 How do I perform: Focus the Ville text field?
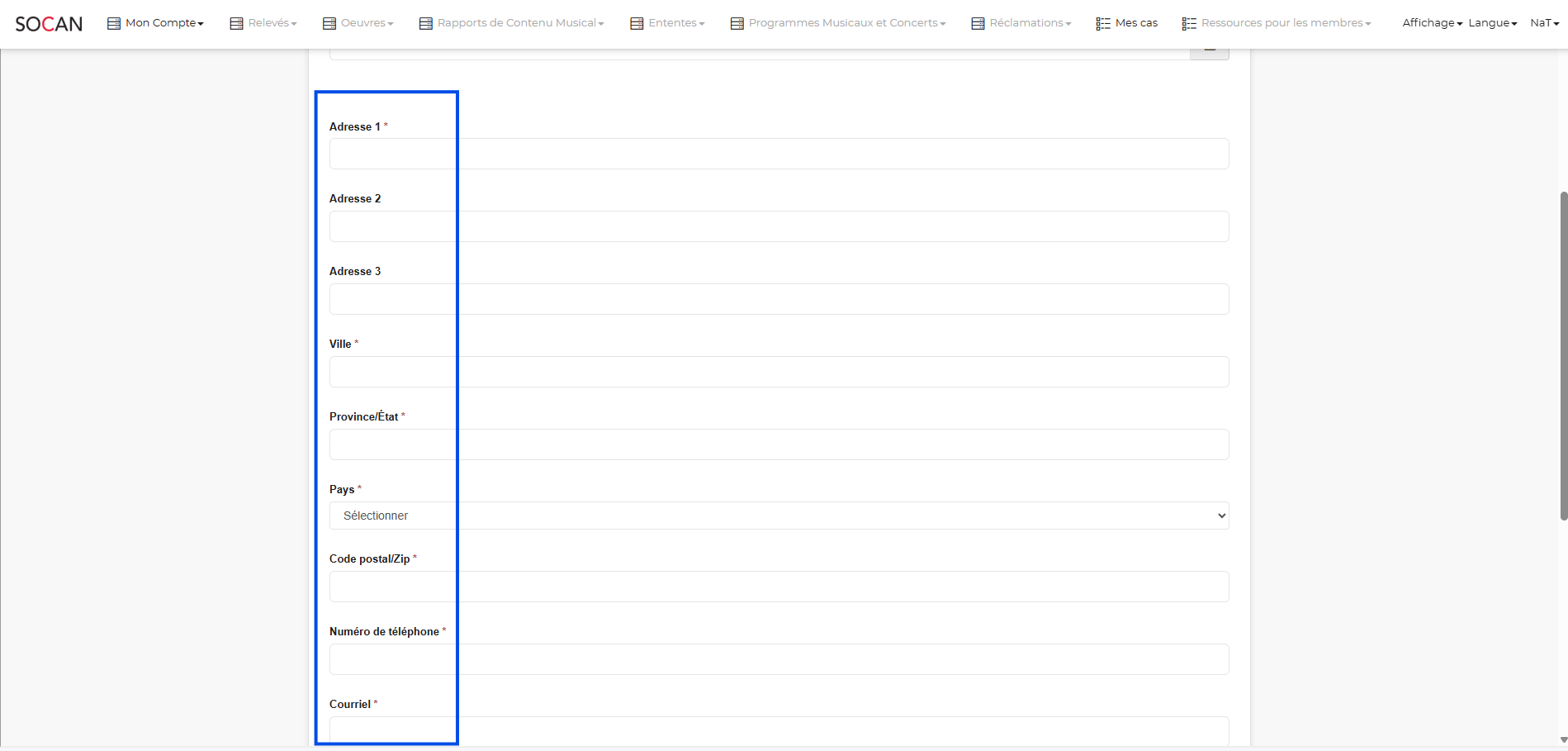pos(779,372)
